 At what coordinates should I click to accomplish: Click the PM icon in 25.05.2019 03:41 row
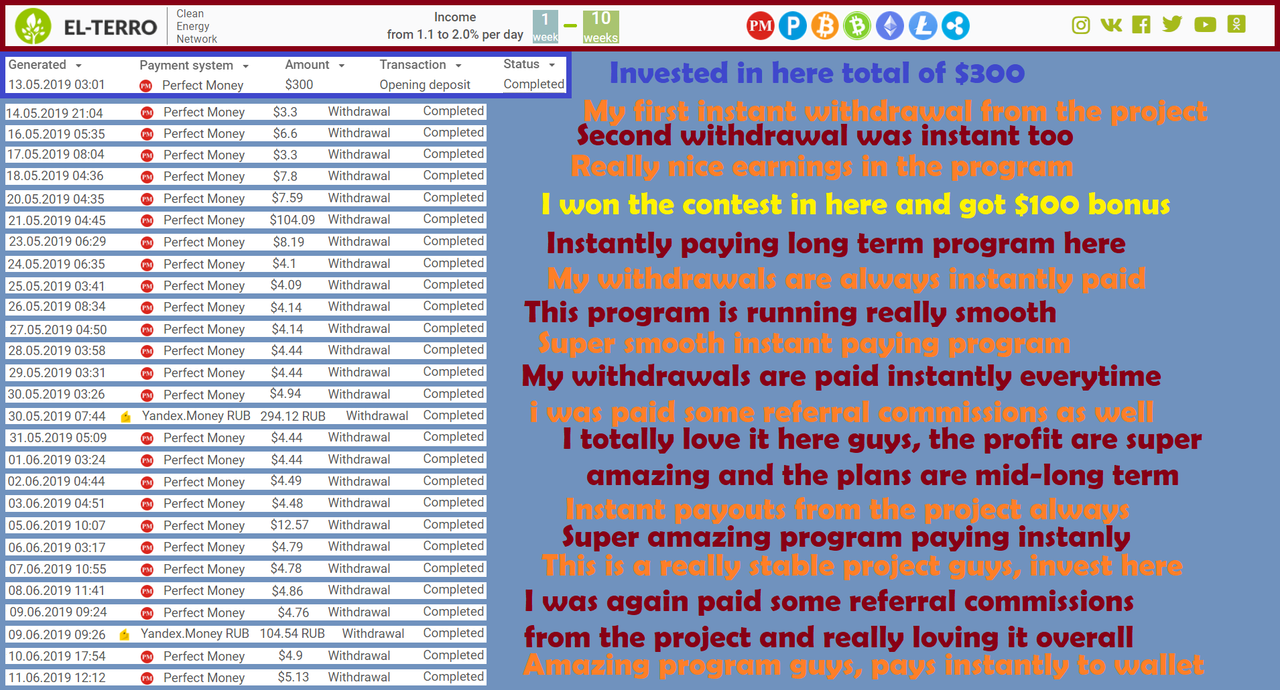[147, 286]
